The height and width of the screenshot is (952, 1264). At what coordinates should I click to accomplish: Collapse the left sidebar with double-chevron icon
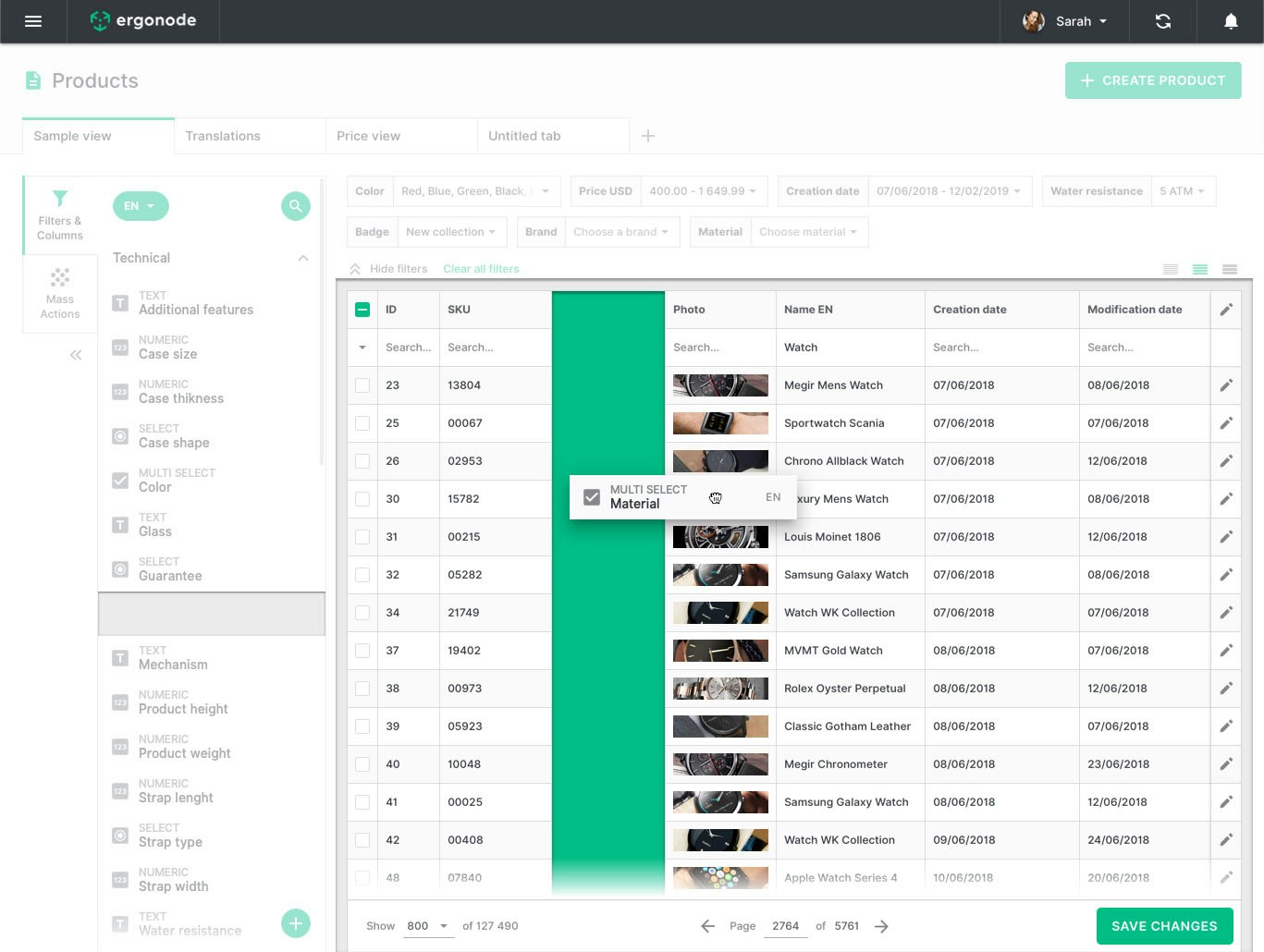point(76,354)
